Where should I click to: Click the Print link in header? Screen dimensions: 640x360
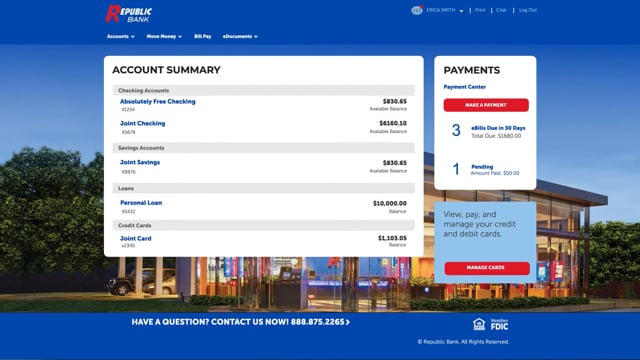click(480, 10)
